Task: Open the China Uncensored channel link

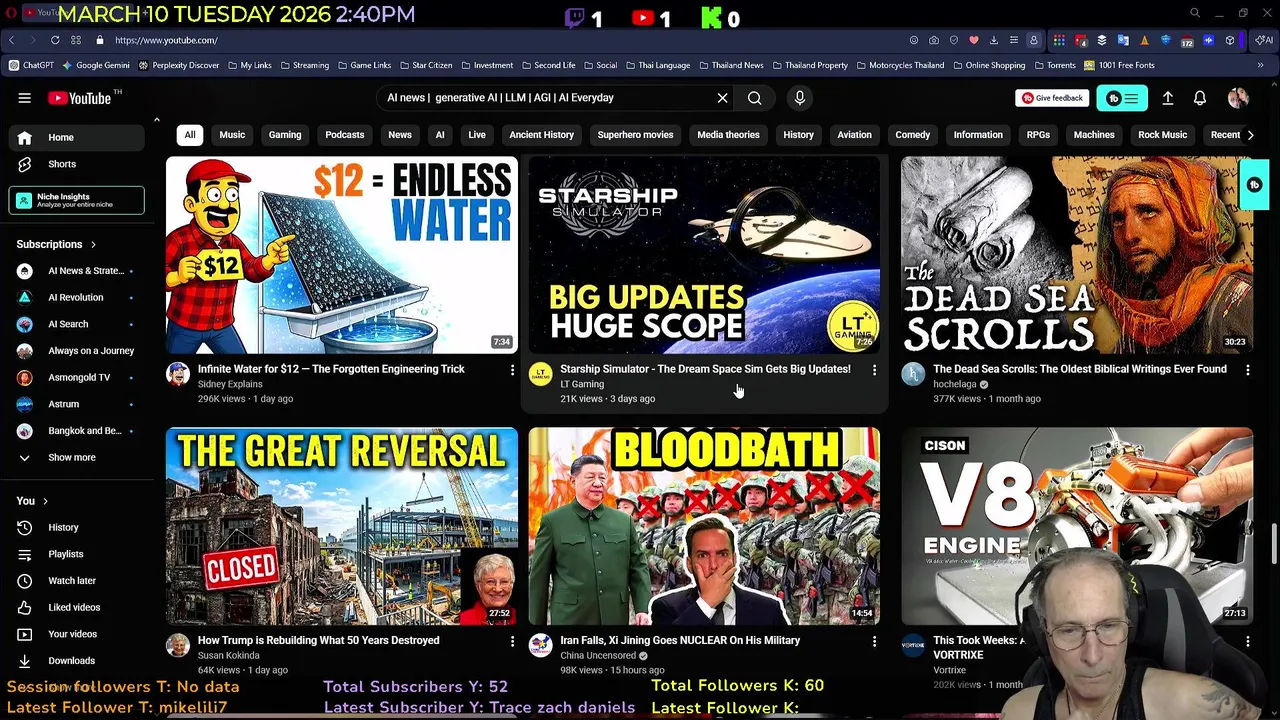Action: click(x=598, y=656)
